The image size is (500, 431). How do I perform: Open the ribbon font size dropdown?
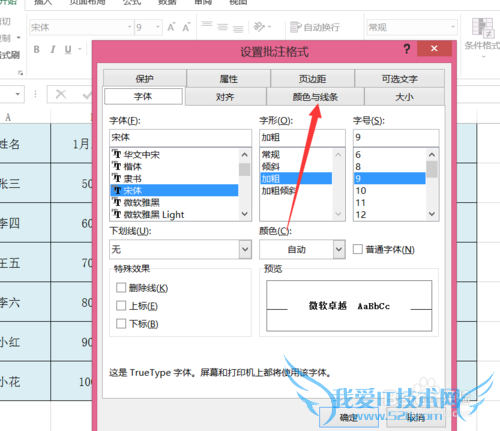[x=158, y=27]
